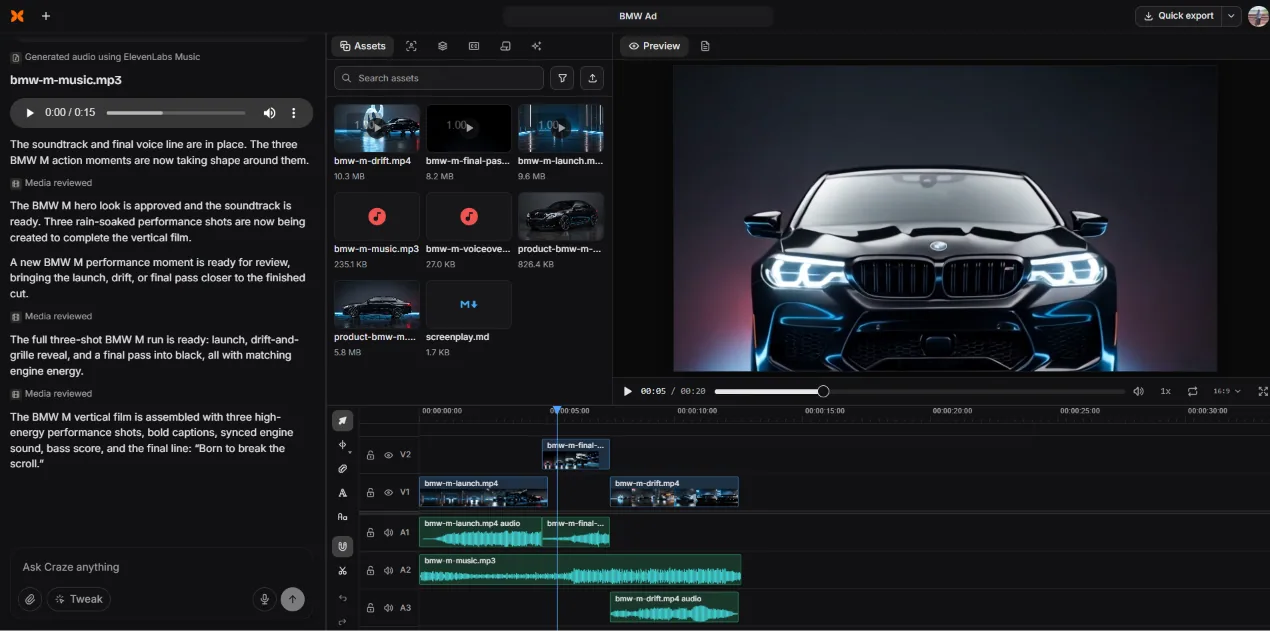Click the redo arrow in timeline toolbar
Viewport: 1270px width, 631px height.
pos(342,622)
